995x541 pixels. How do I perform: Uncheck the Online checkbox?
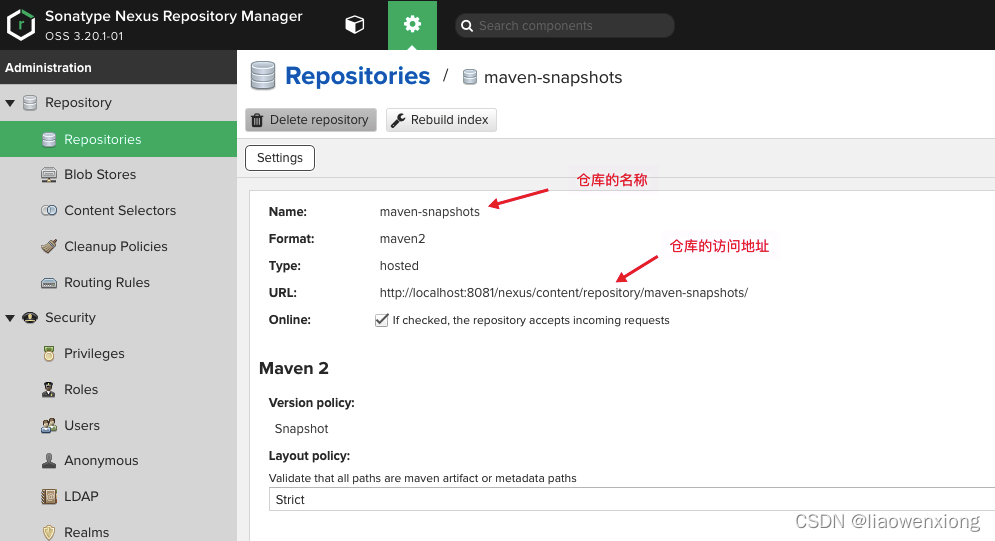pyautogui.click(x=381, y=320)
